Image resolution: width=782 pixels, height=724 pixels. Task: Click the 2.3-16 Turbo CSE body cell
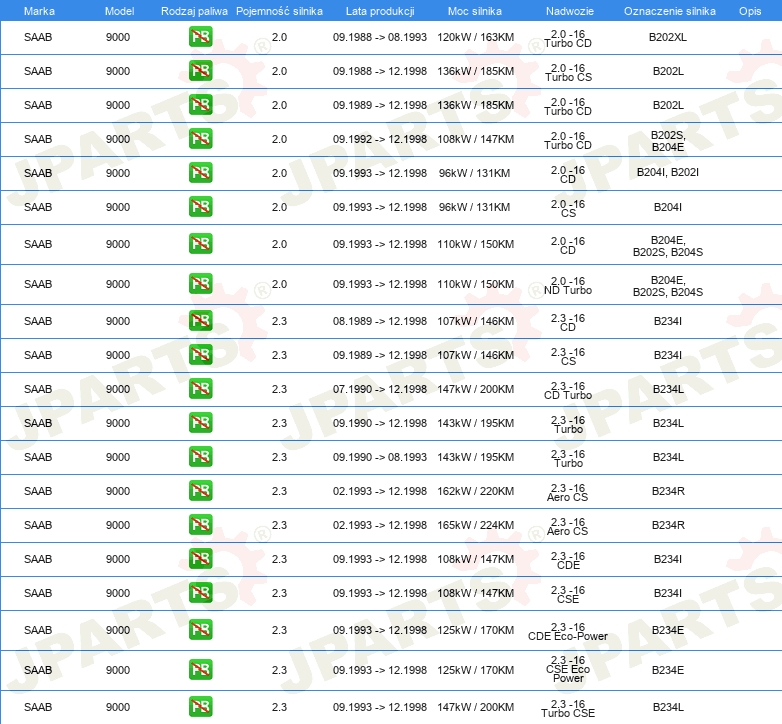coord(568,709)
